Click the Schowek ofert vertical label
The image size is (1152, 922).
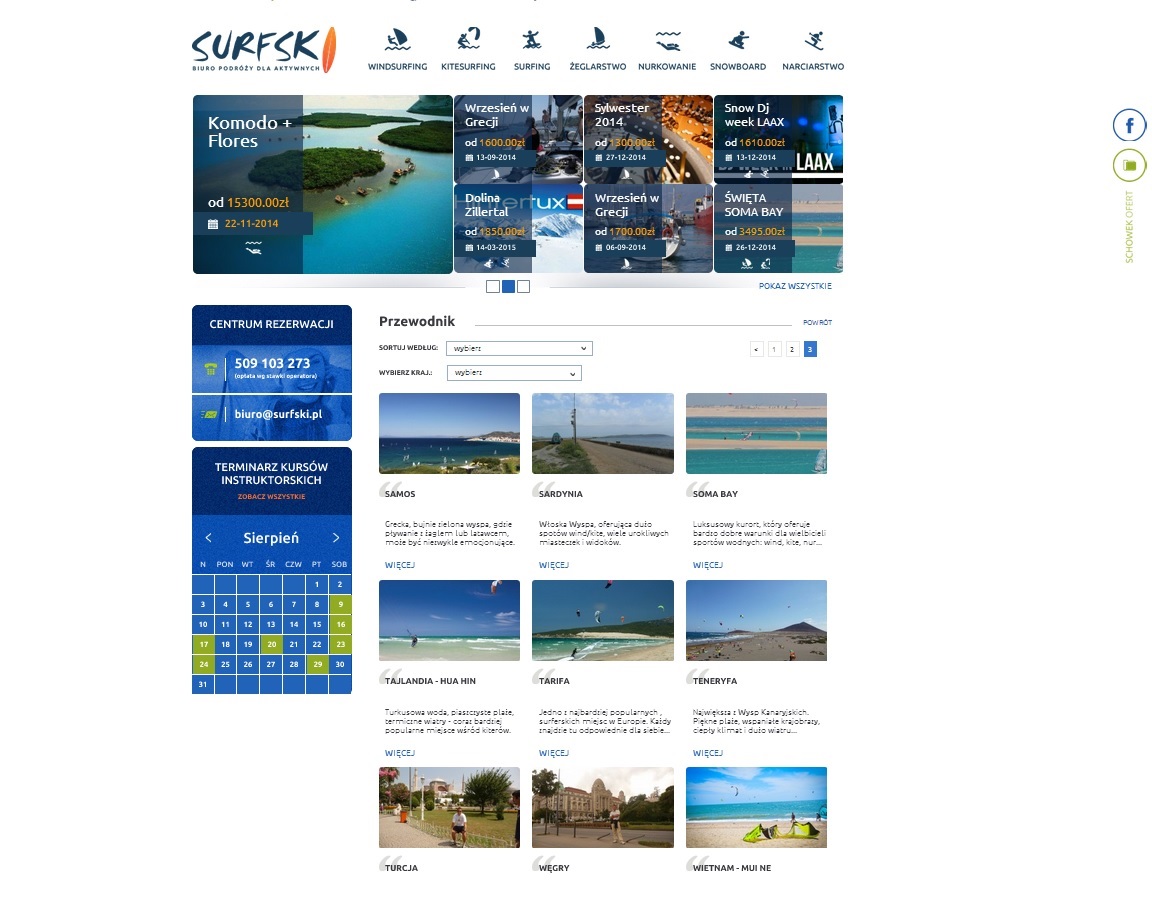(x=1129, y=227)
